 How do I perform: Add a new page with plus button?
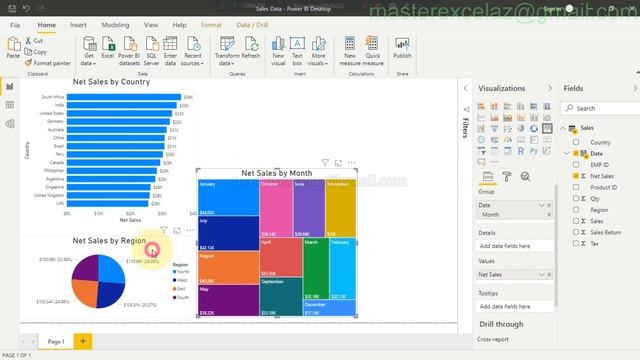click(83, 341)
